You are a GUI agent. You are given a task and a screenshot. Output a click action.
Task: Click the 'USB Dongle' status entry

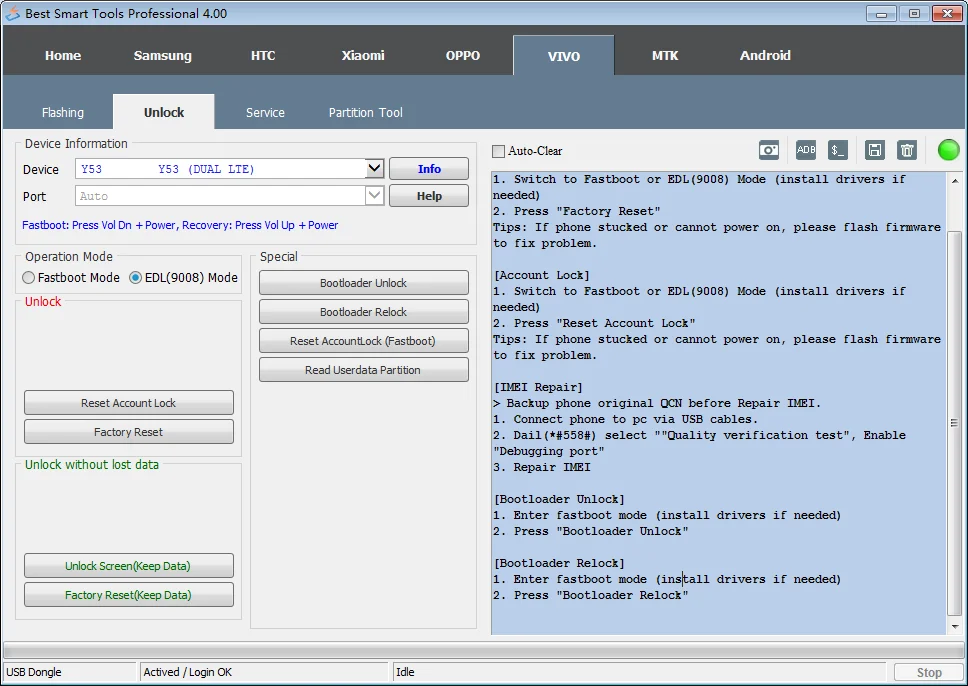point(34,672)
